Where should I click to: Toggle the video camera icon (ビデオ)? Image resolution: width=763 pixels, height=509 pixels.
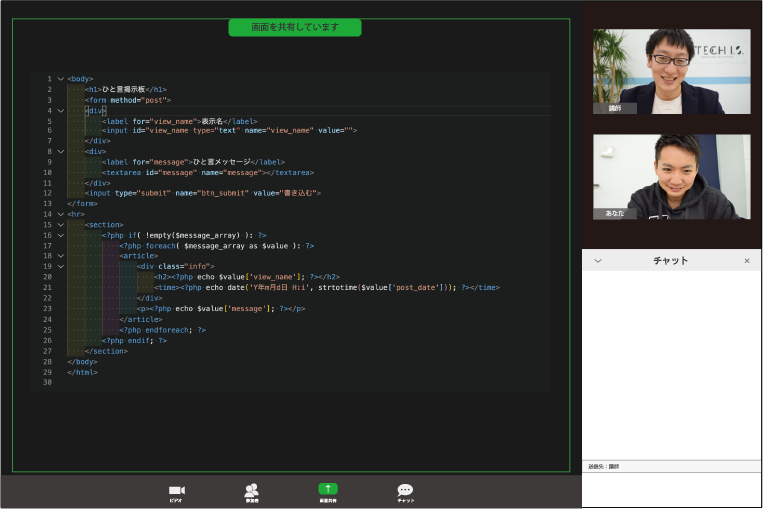[x=177, y=490]
